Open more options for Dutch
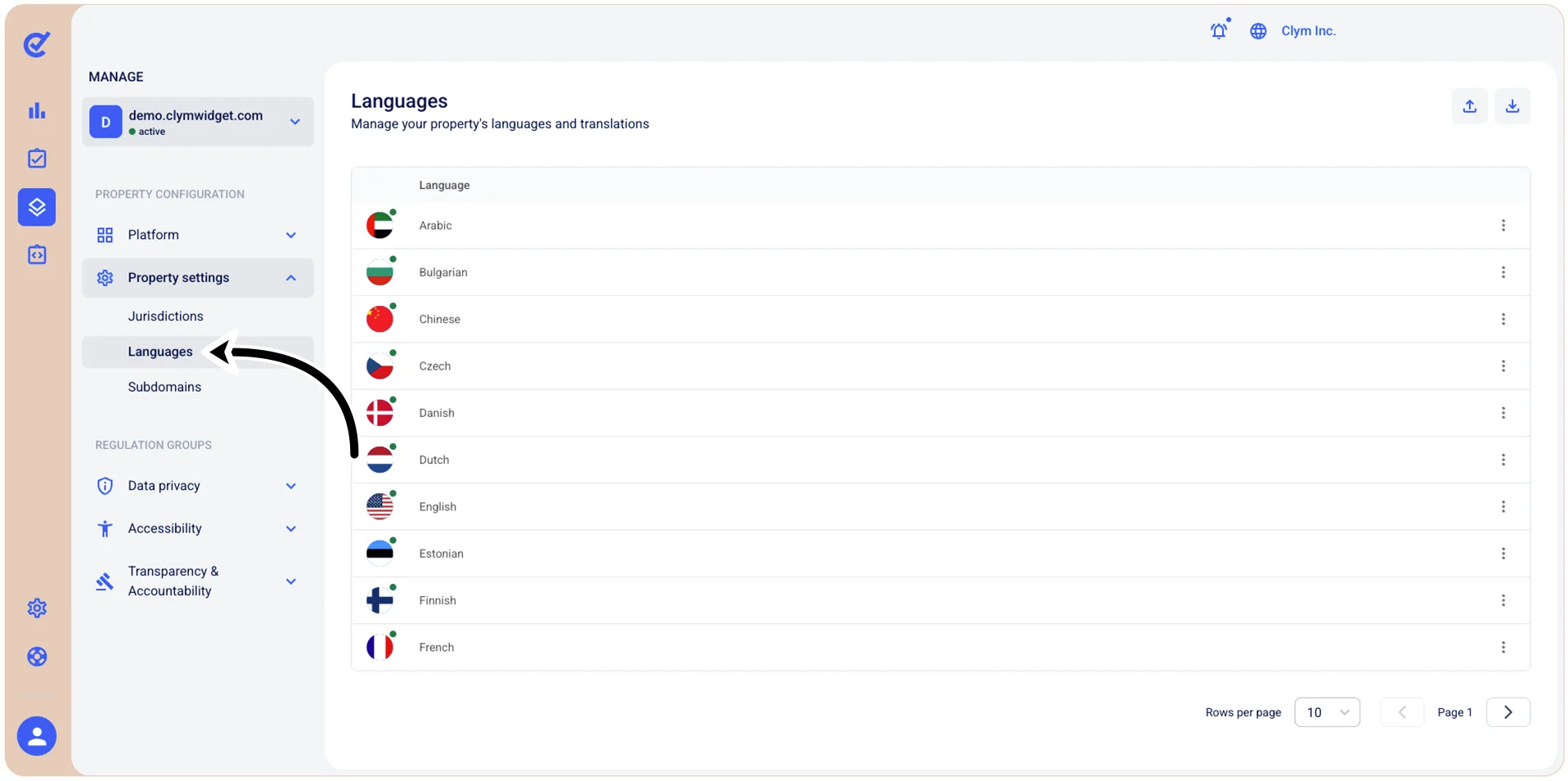Image resolution: width=1568 pixels, height=781 pixels. pos(1503,460)
